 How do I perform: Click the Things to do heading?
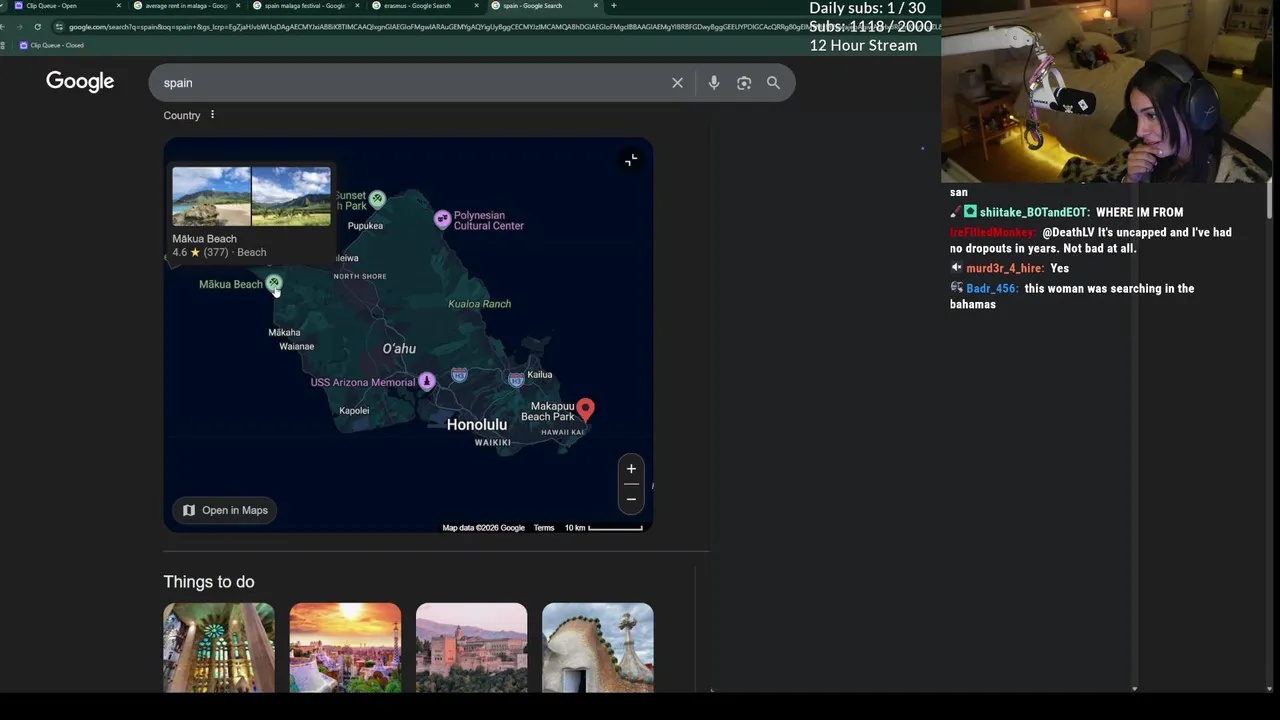[209, 582]
